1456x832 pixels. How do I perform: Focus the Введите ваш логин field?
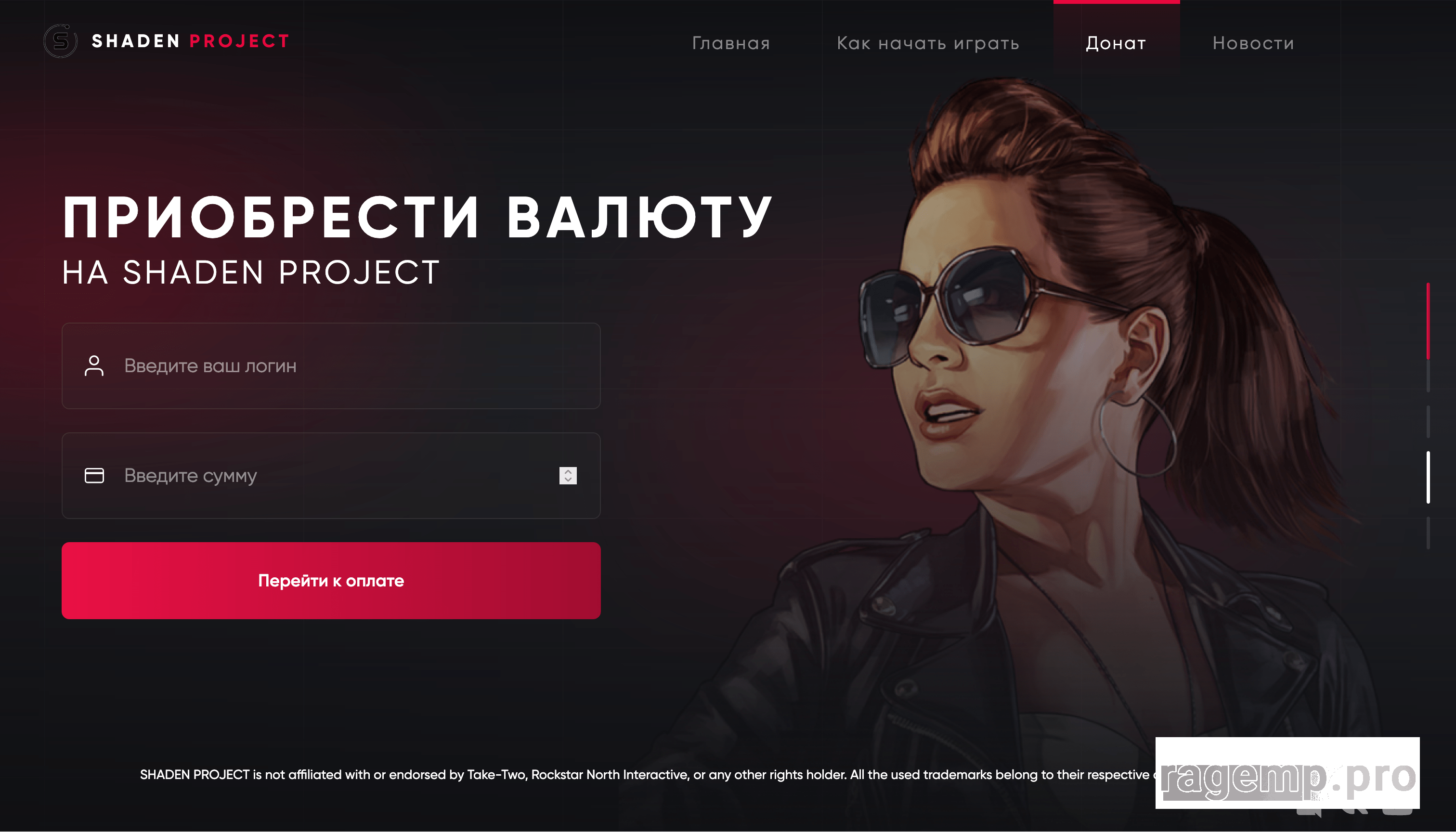331,366
